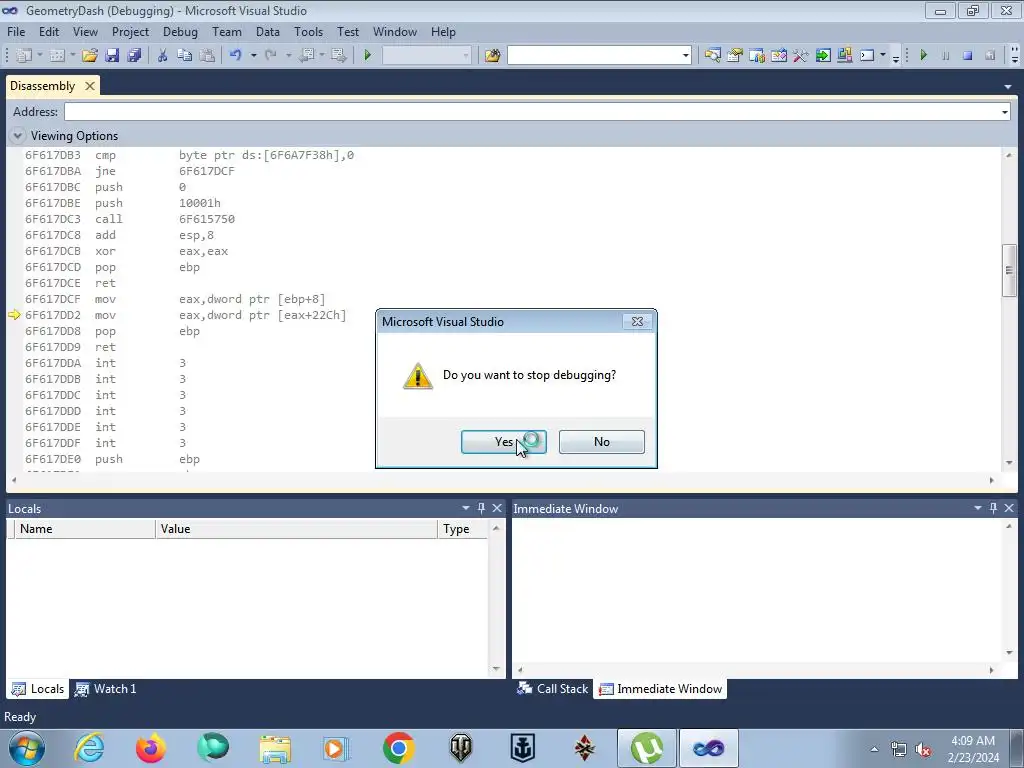Image resolution: width=1024 pixels, height=768 pixels.
Task: Close the Microsoft Visual Studio dialog
Action: pyautogui.click(x=637, y=321)
